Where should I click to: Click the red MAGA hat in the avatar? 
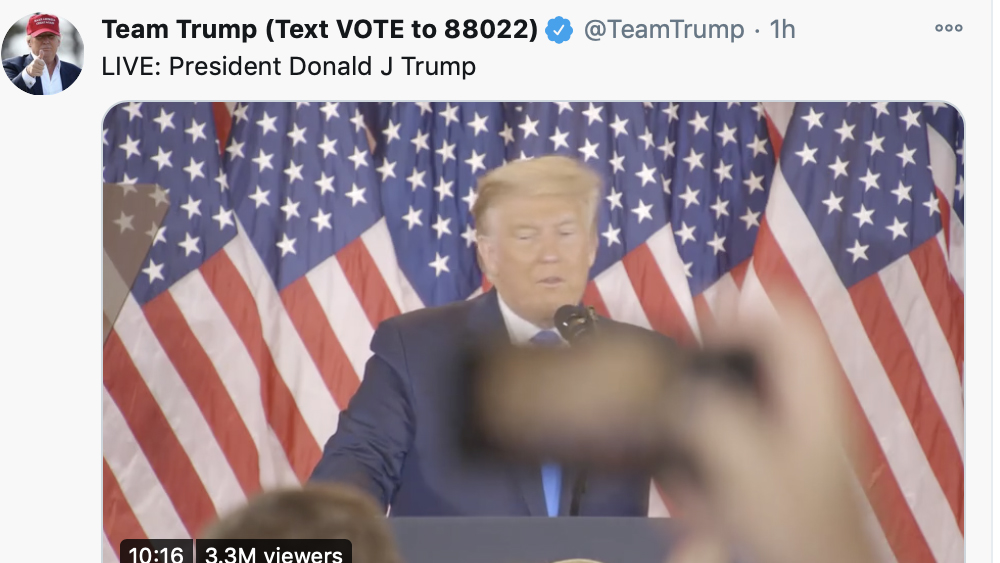43,24
